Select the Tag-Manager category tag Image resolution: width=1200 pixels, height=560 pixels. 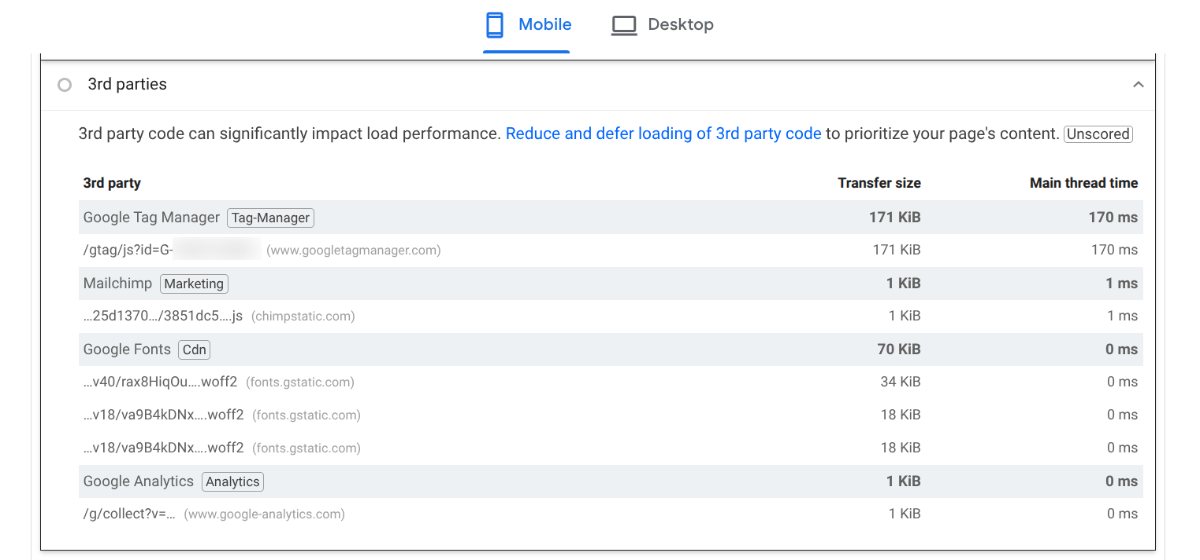pos(271,217)
